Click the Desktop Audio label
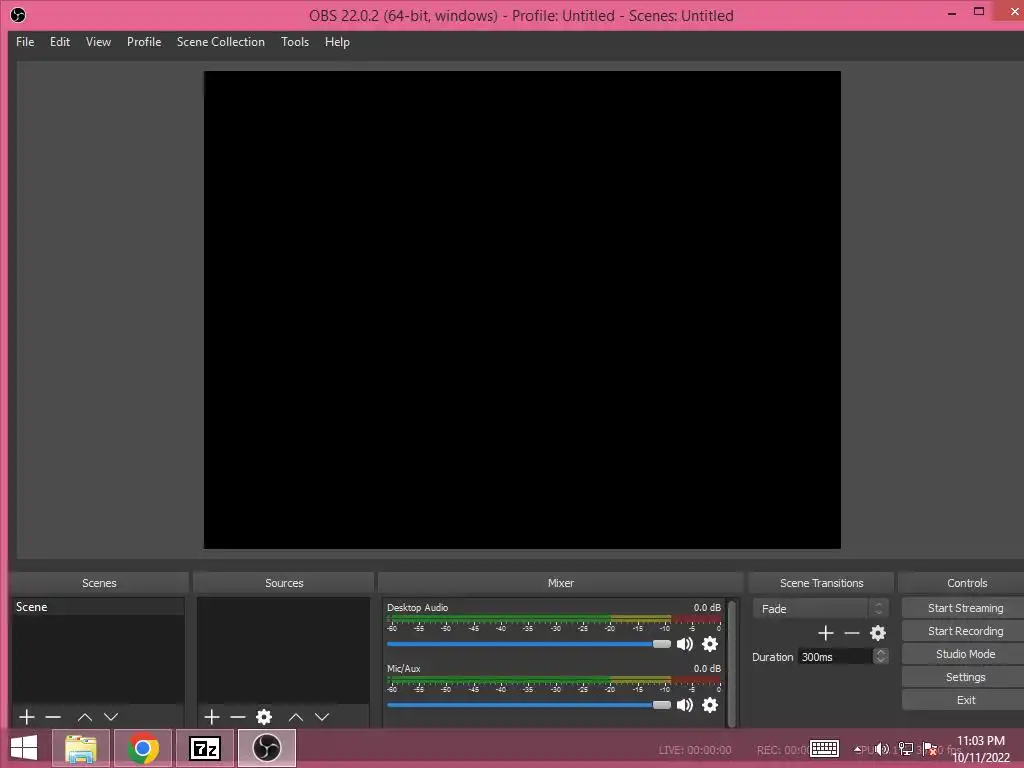 [x=417, y=607]
